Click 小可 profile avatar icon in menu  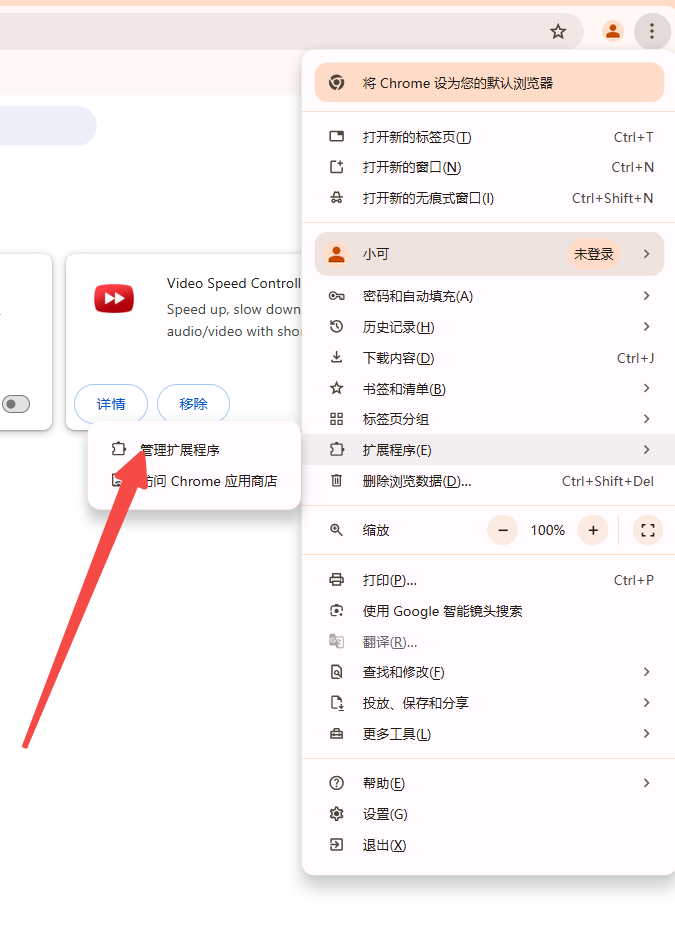tap(336, 254)
